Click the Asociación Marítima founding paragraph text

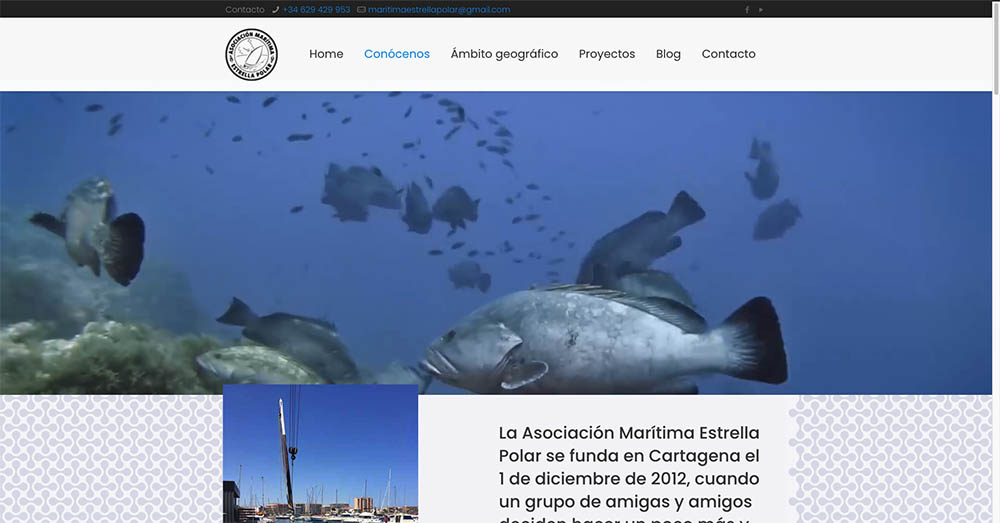(x=629, y=468)
